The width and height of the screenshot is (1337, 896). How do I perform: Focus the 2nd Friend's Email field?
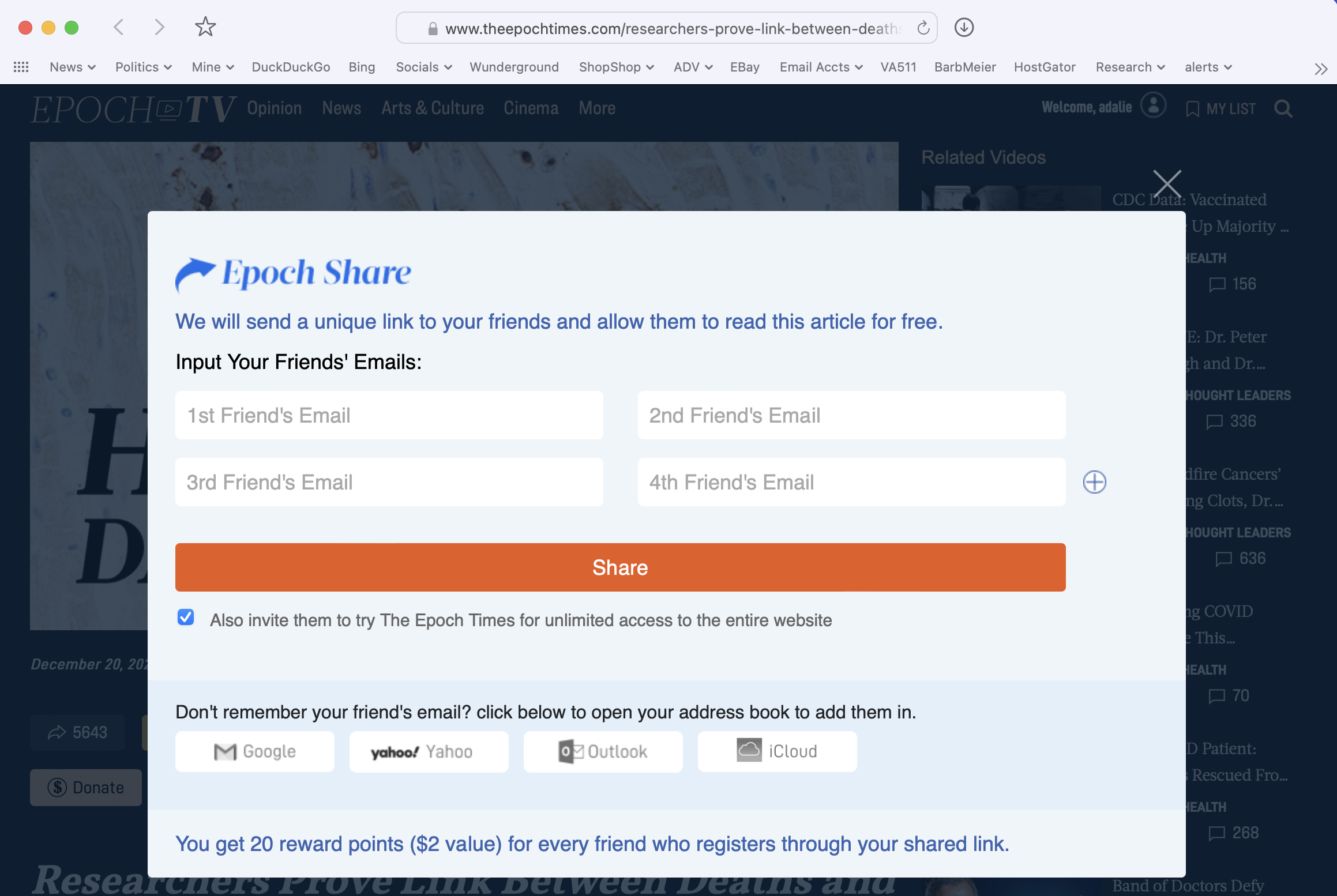point(852,415)
